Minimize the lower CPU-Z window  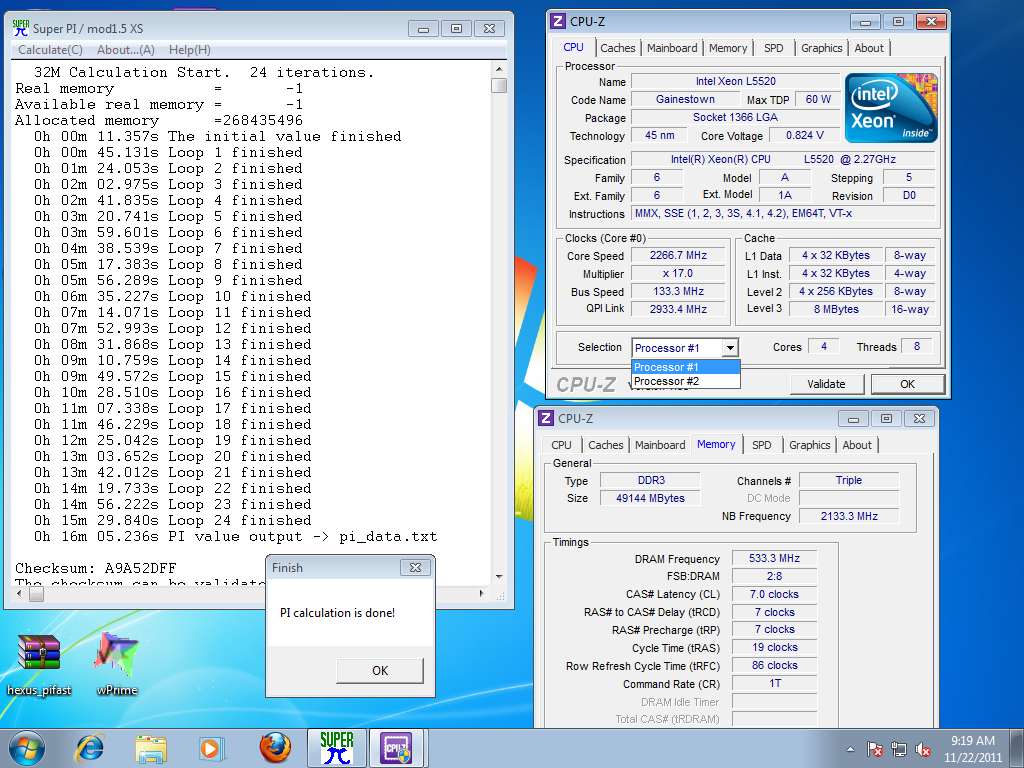[853, 419]
